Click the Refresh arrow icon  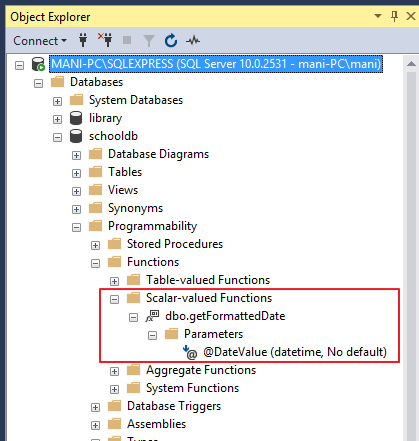click(171, 41)
